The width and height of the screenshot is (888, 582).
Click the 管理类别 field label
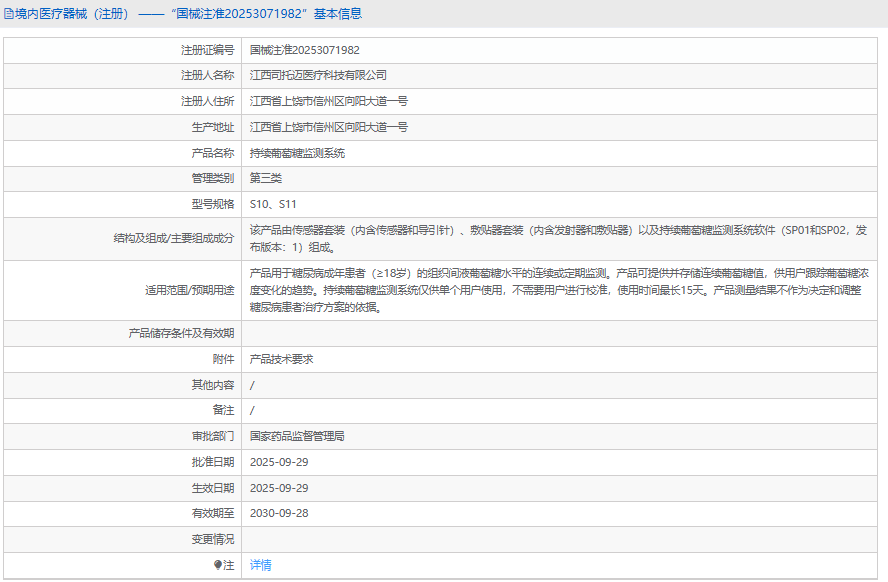click(213, 178)
